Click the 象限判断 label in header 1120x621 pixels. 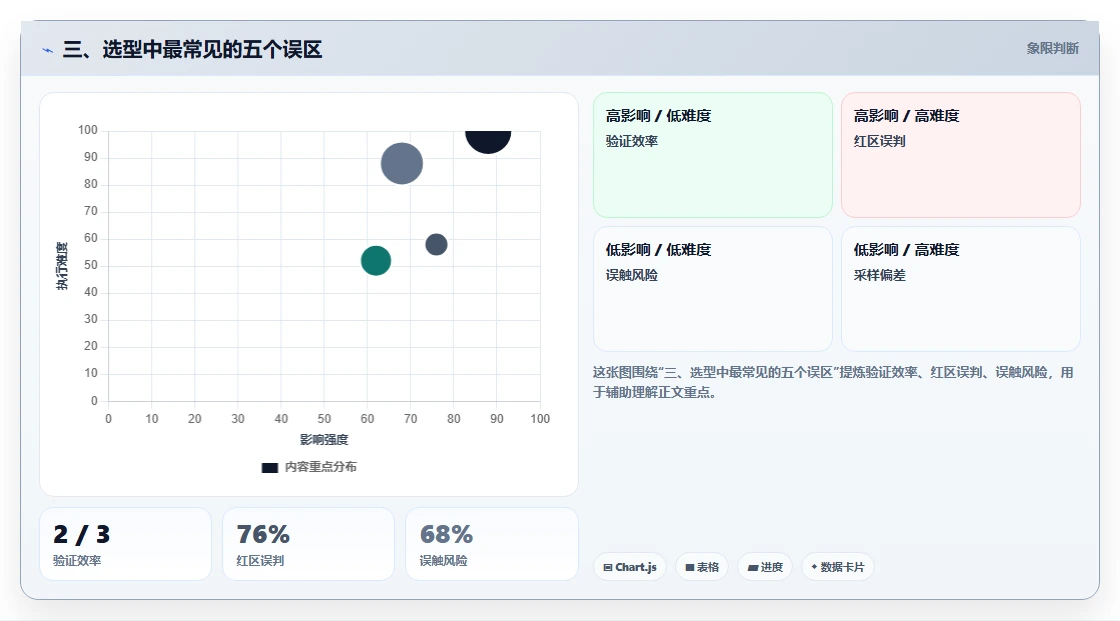tap(1052, 49)
